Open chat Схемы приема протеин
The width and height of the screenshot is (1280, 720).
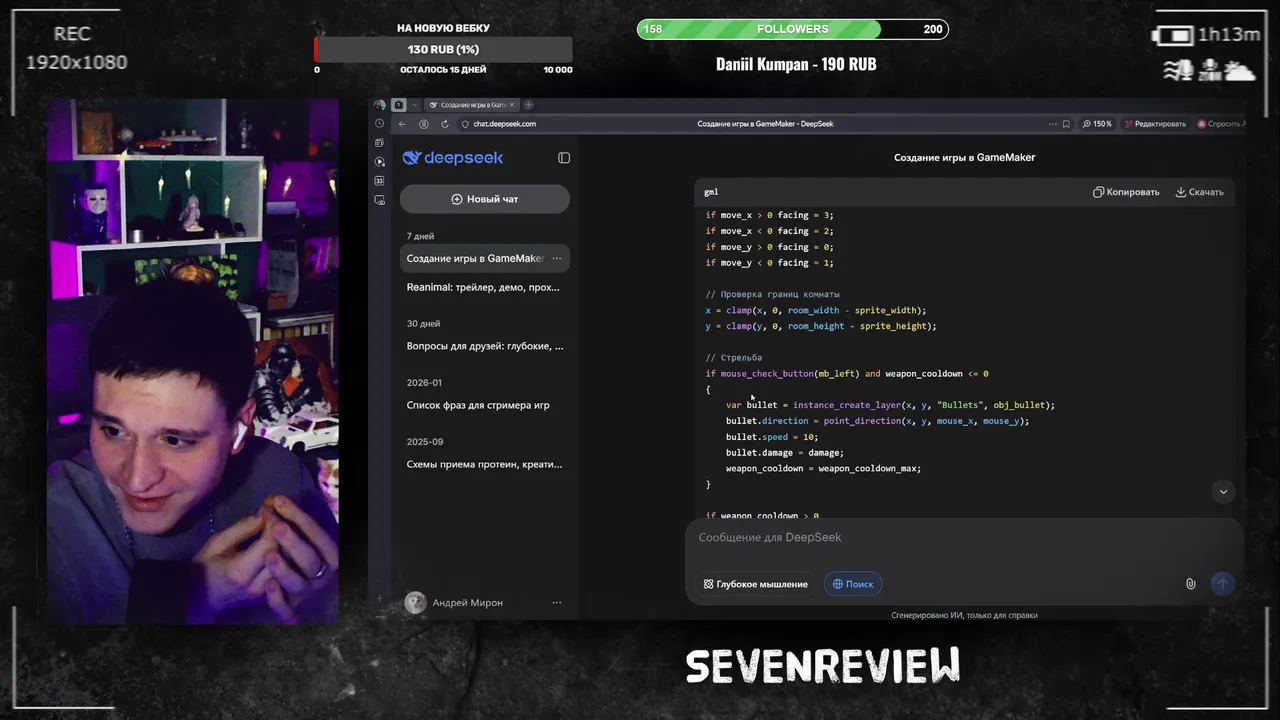coord(484,464)
